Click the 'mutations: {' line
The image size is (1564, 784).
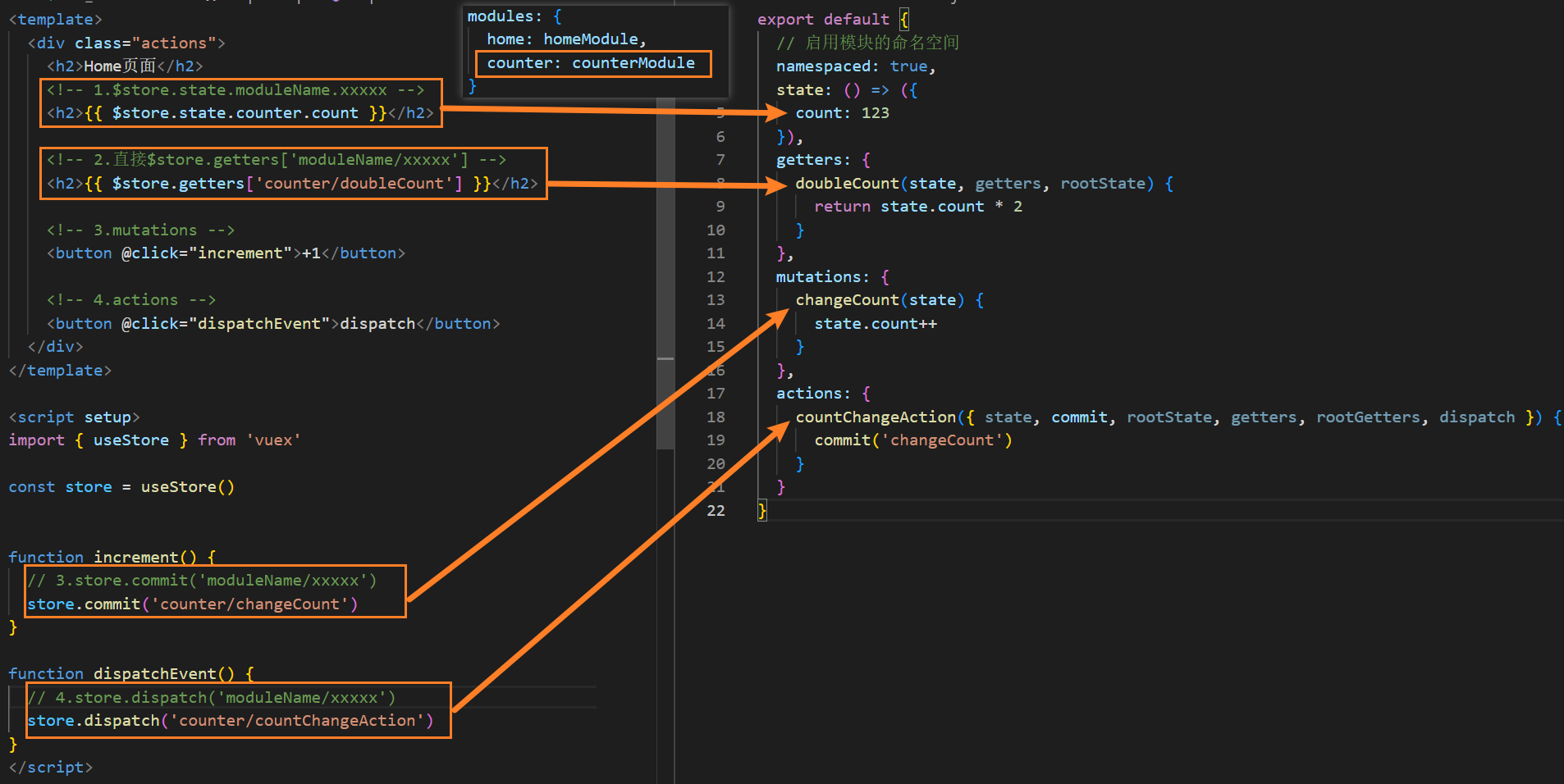click(833, 277)
